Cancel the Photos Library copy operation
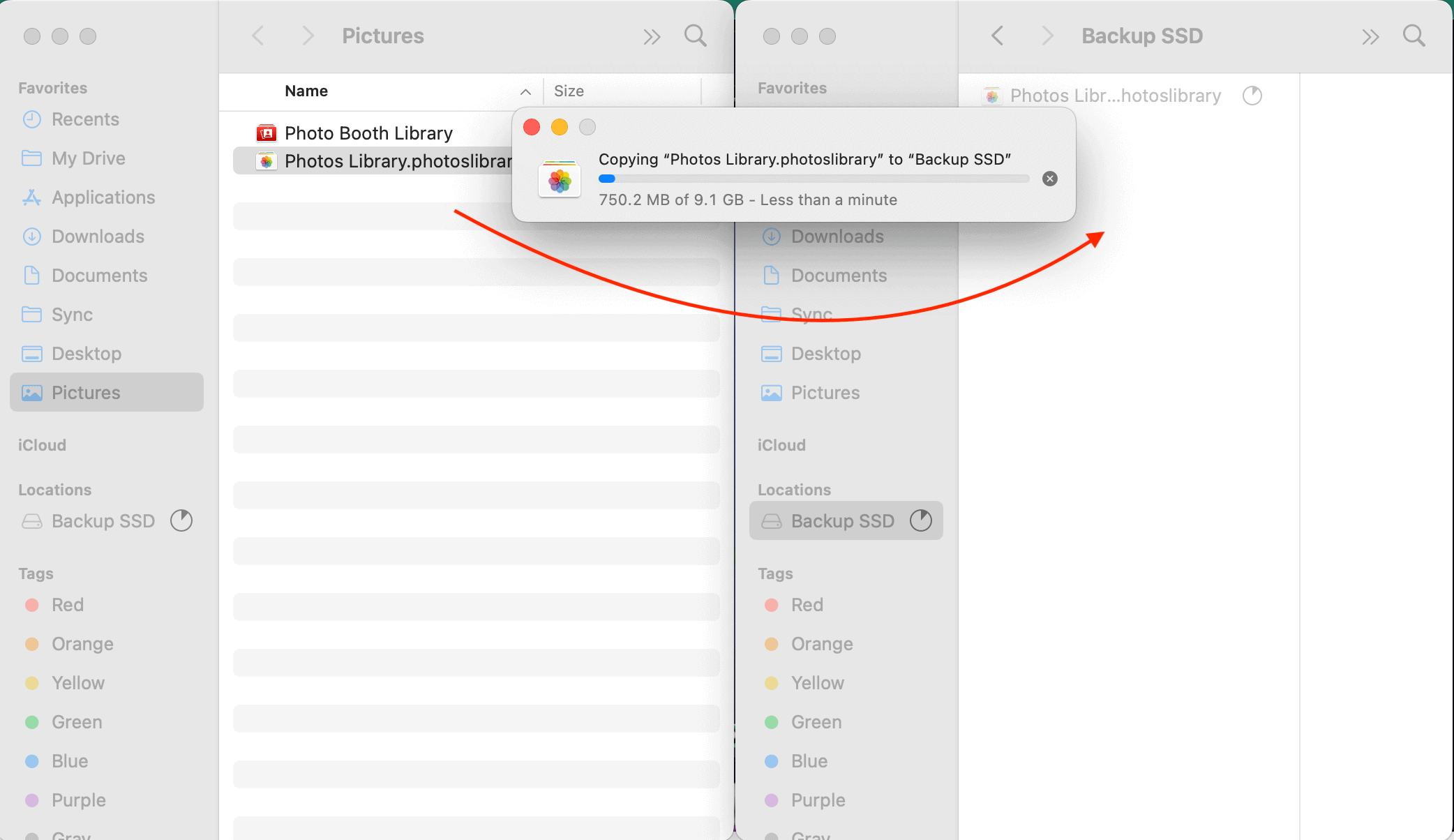Image resolution: width=1454 pixels, height=840 pixels. pyautogui.click(x=1049, y=179)
